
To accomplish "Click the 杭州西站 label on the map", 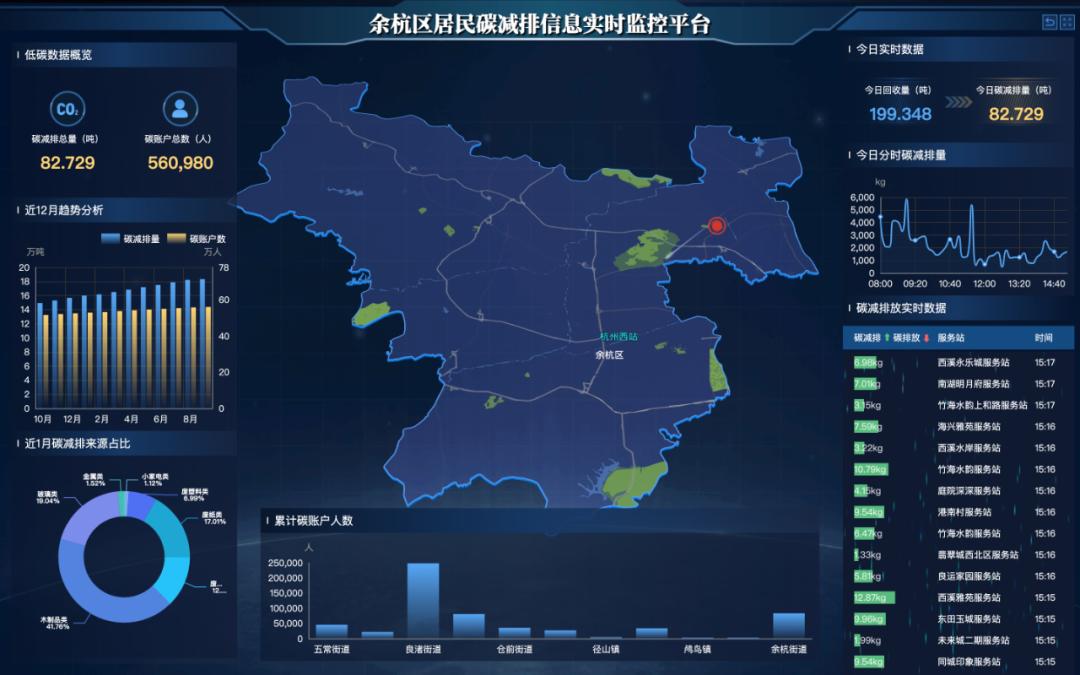I will click(x=617, y=338).
